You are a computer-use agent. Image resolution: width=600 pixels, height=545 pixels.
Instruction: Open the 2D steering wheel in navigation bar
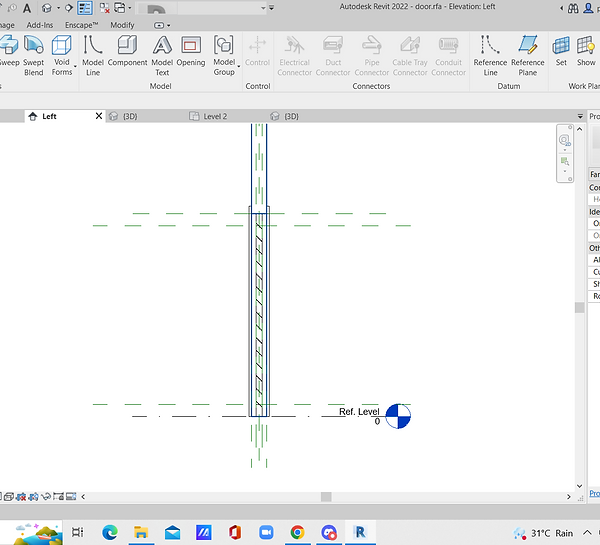click(564, 140)
